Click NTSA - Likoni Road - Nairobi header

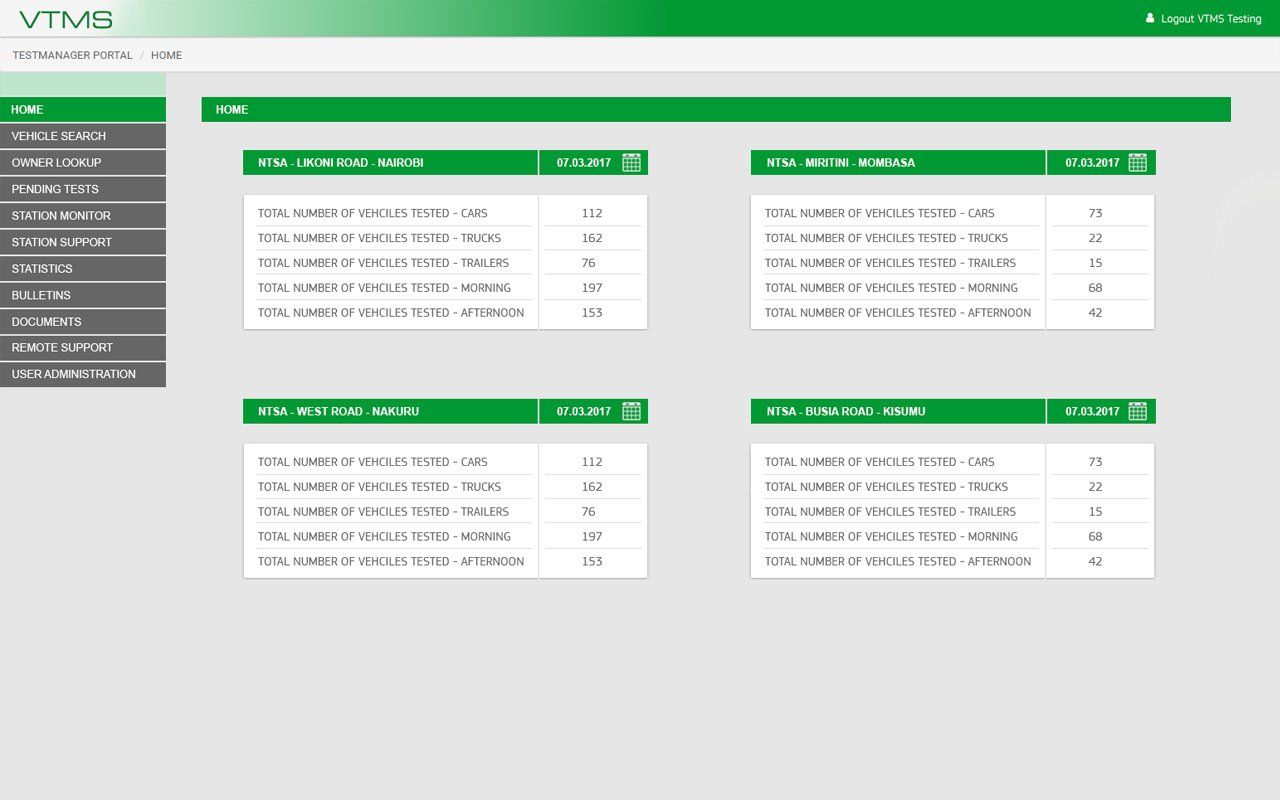(x=390, y=162)
